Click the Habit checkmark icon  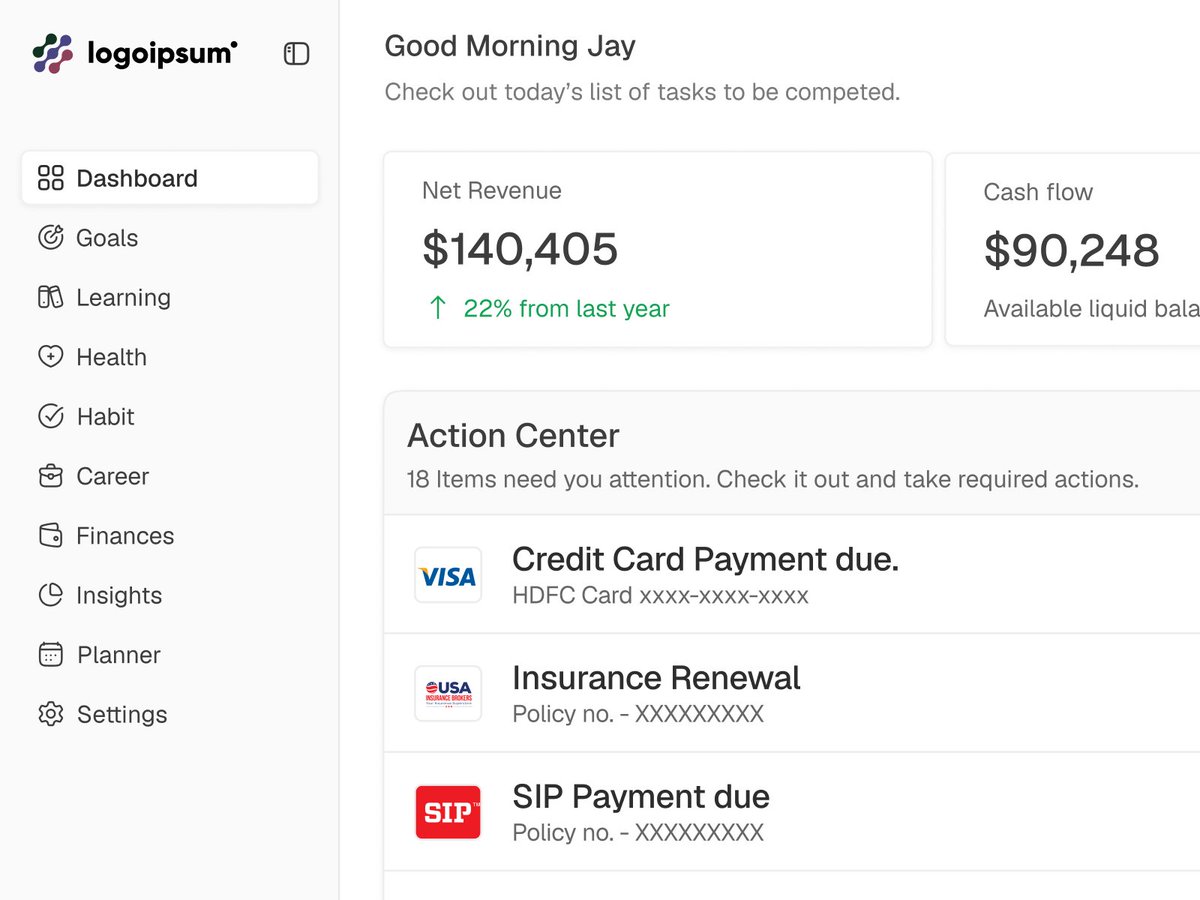(50, 416)
